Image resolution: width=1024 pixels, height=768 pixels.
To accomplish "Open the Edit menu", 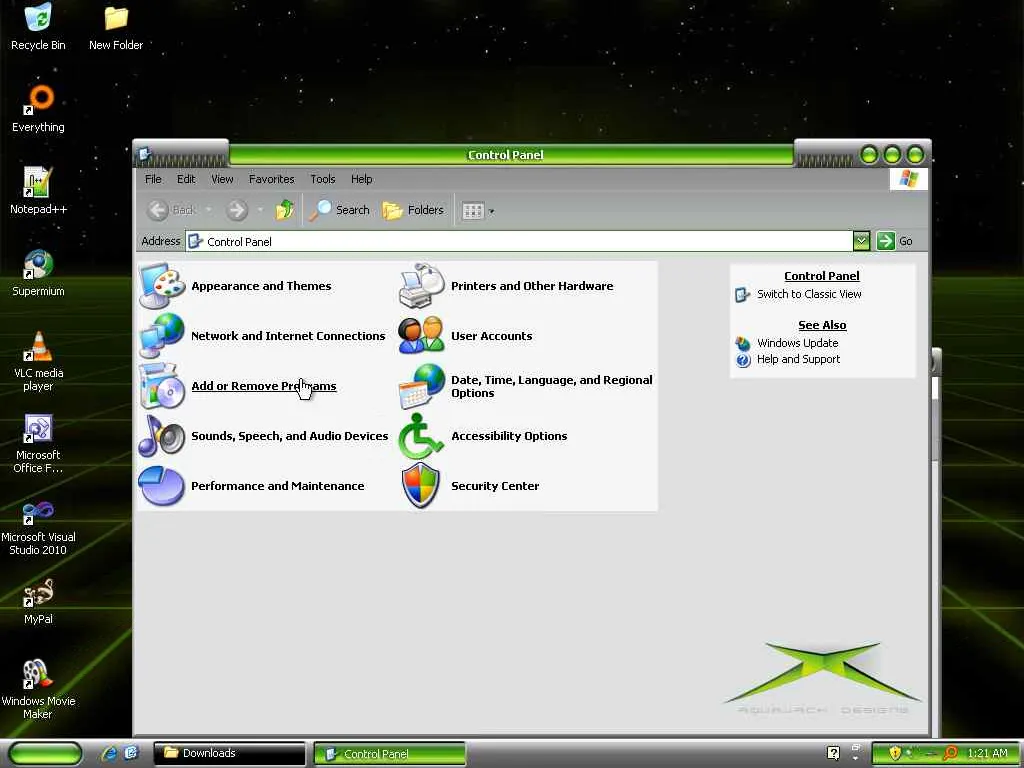I will (x=185, y=179).
